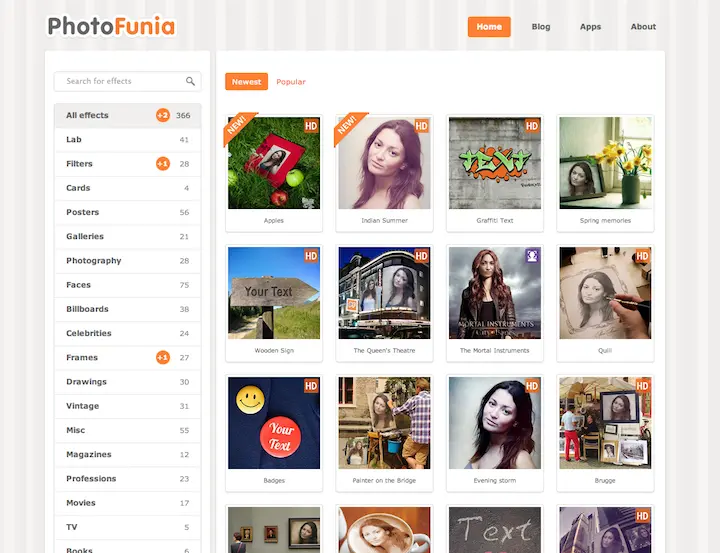The height and width of the screenshot is (553, 720).
Task: Click the purple face badge on Mortal Instruments
Action: point(532,256)
